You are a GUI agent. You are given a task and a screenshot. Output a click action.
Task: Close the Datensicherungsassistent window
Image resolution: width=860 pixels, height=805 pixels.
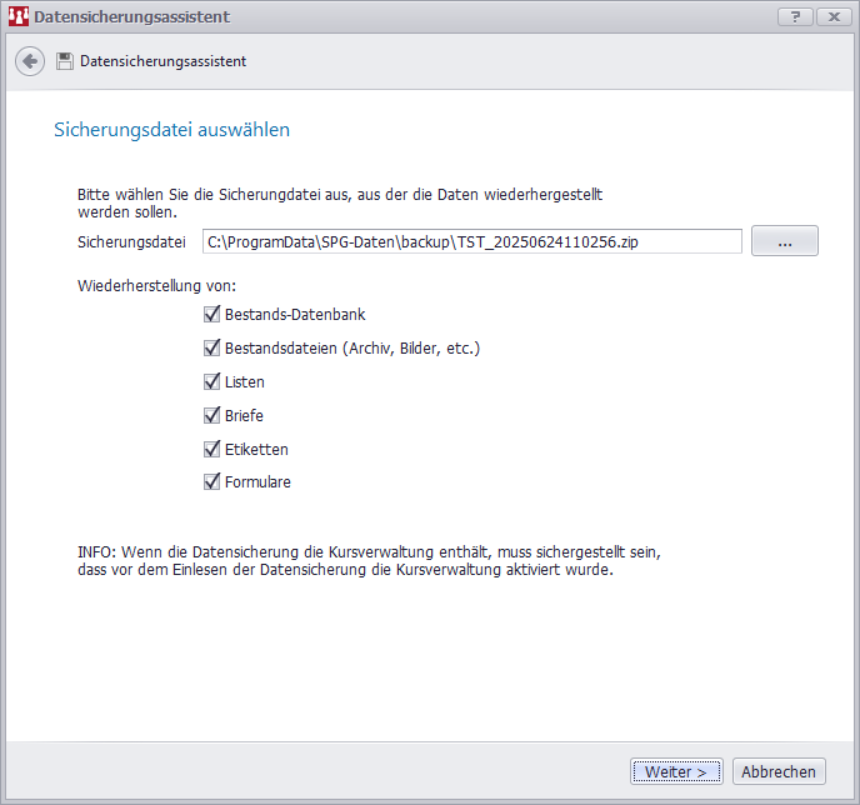point(833,17)
